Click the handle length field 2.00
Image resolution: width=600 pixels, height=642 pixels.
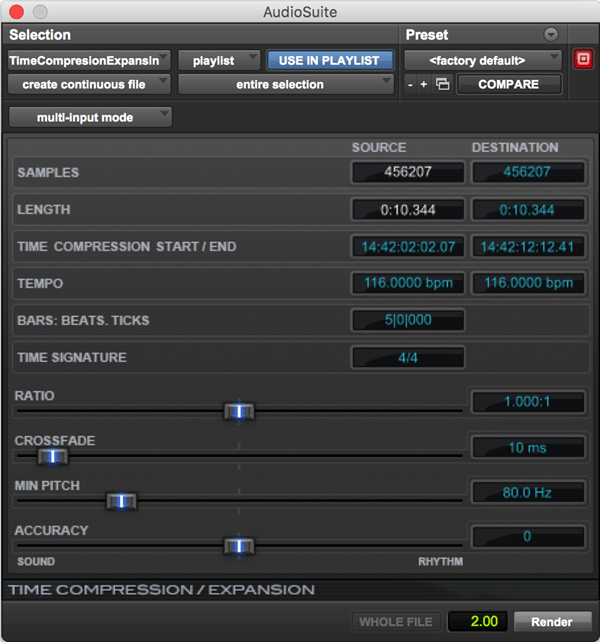pyautogui.click(x=478, y=622)
